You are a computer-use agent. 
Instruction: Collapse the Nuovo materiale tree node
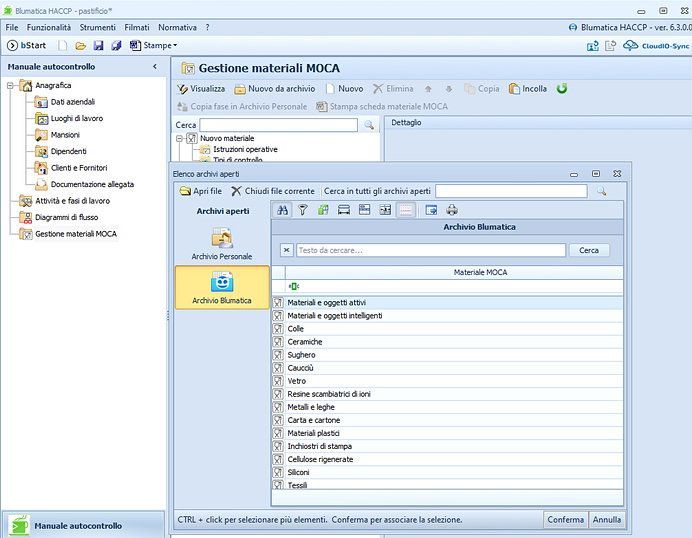point(180,138)
